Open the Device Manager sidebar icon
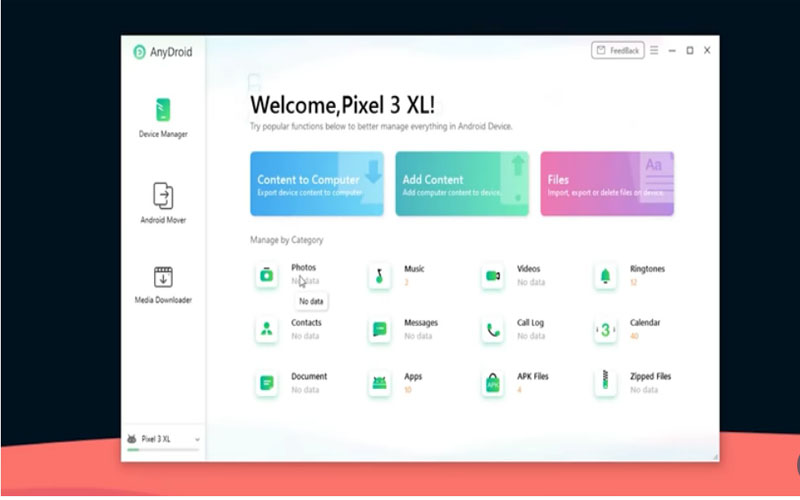The height and width of the screenshot is (500, 800). [x=163, y=110]
